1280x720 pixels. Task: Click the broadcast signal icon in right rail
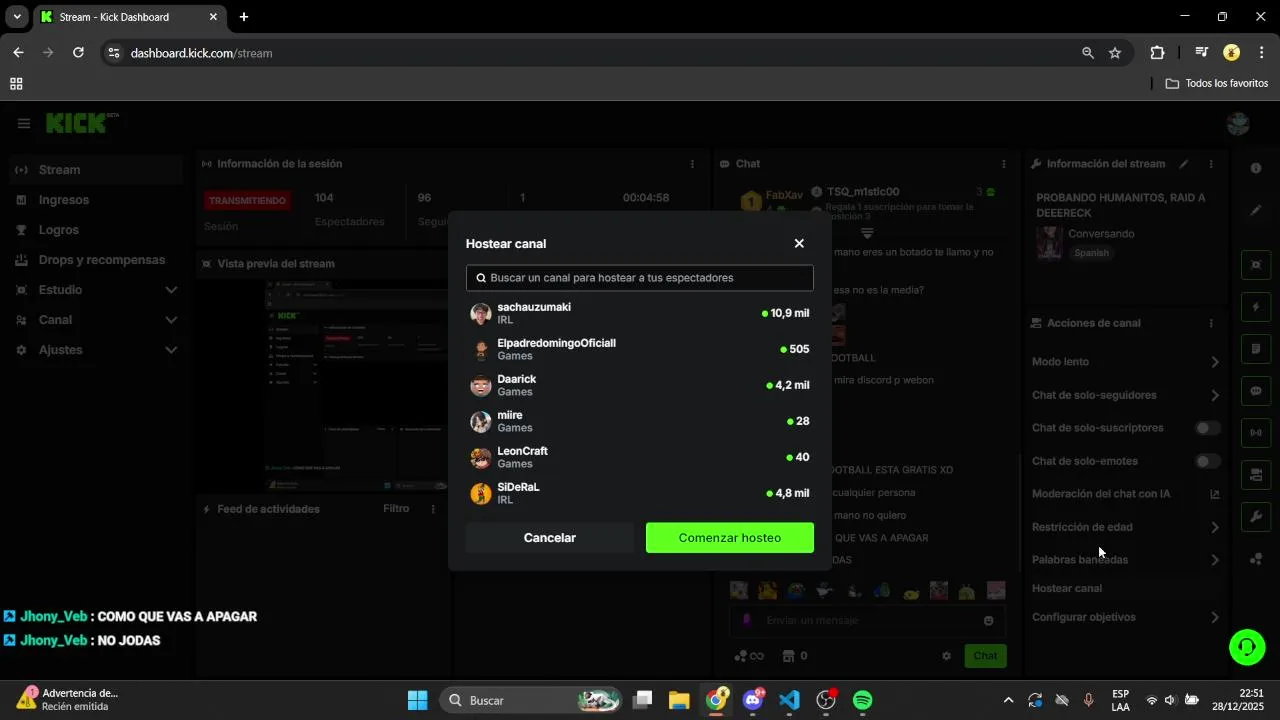coord(1256,433)
